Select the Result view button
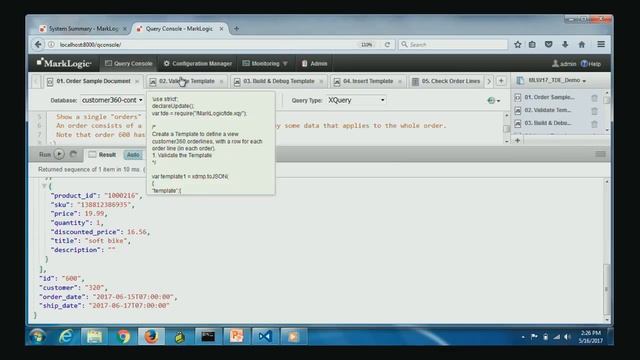The width and height of the screenshot is (640, 360). [103, 155]
